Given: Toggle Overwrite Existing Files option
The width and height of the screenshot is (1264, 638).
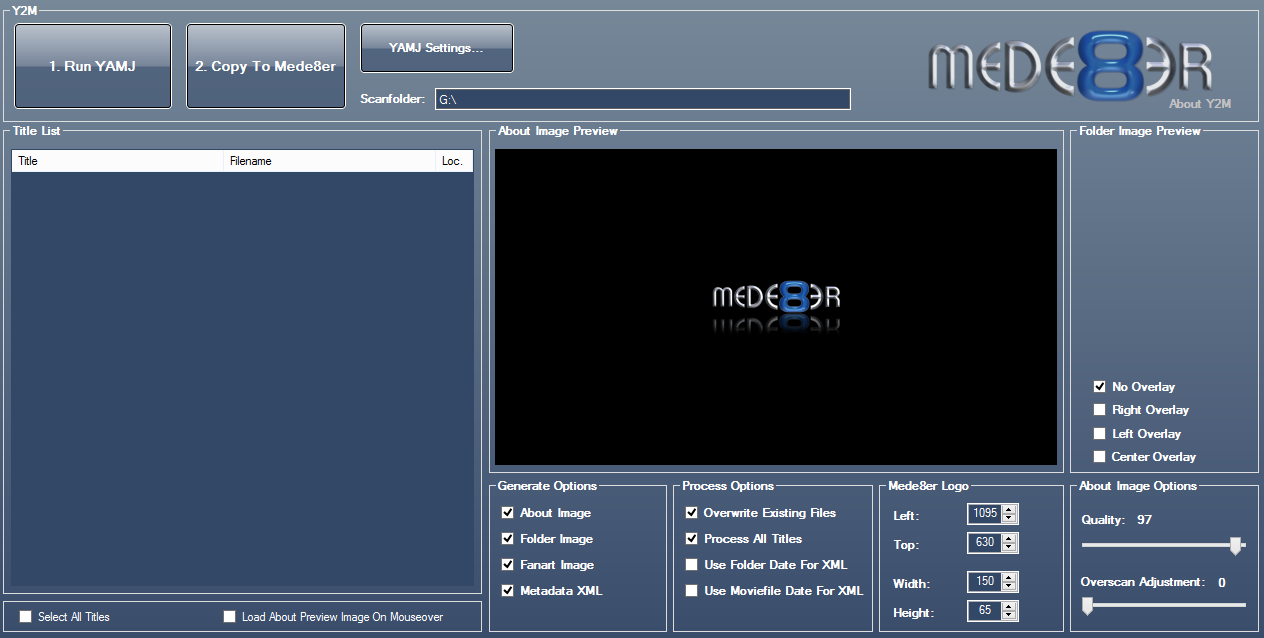Looking at the screenshot, I should [692, 513].
